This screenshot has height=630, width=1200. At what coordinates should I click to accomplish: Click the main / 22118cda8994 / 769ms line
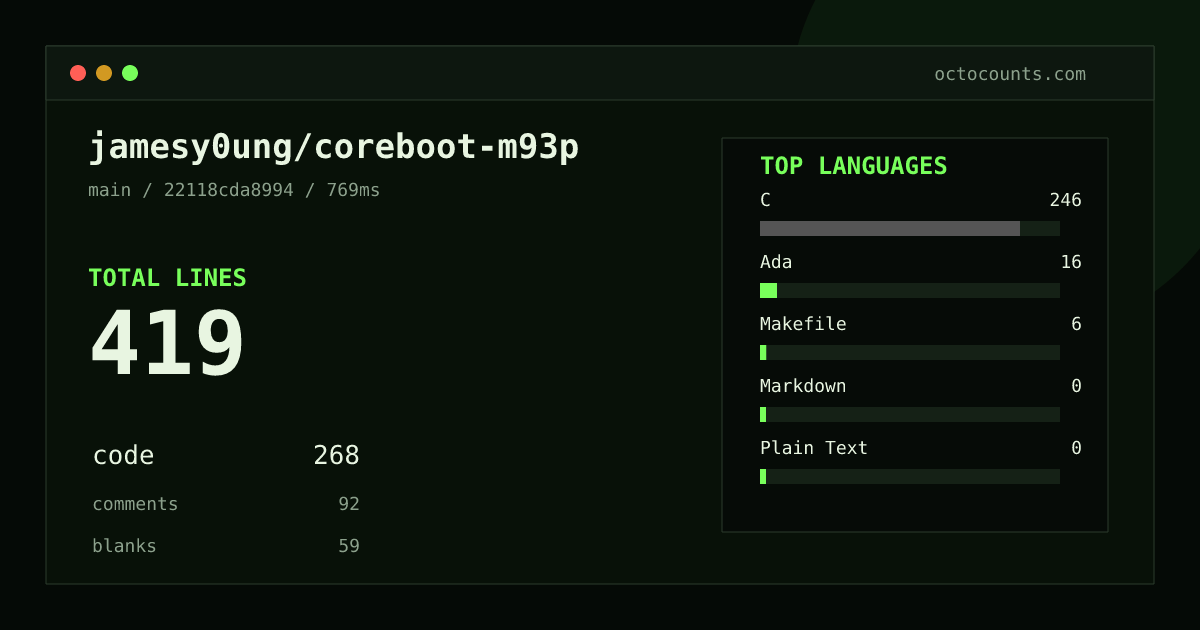[x=234, y=190]
